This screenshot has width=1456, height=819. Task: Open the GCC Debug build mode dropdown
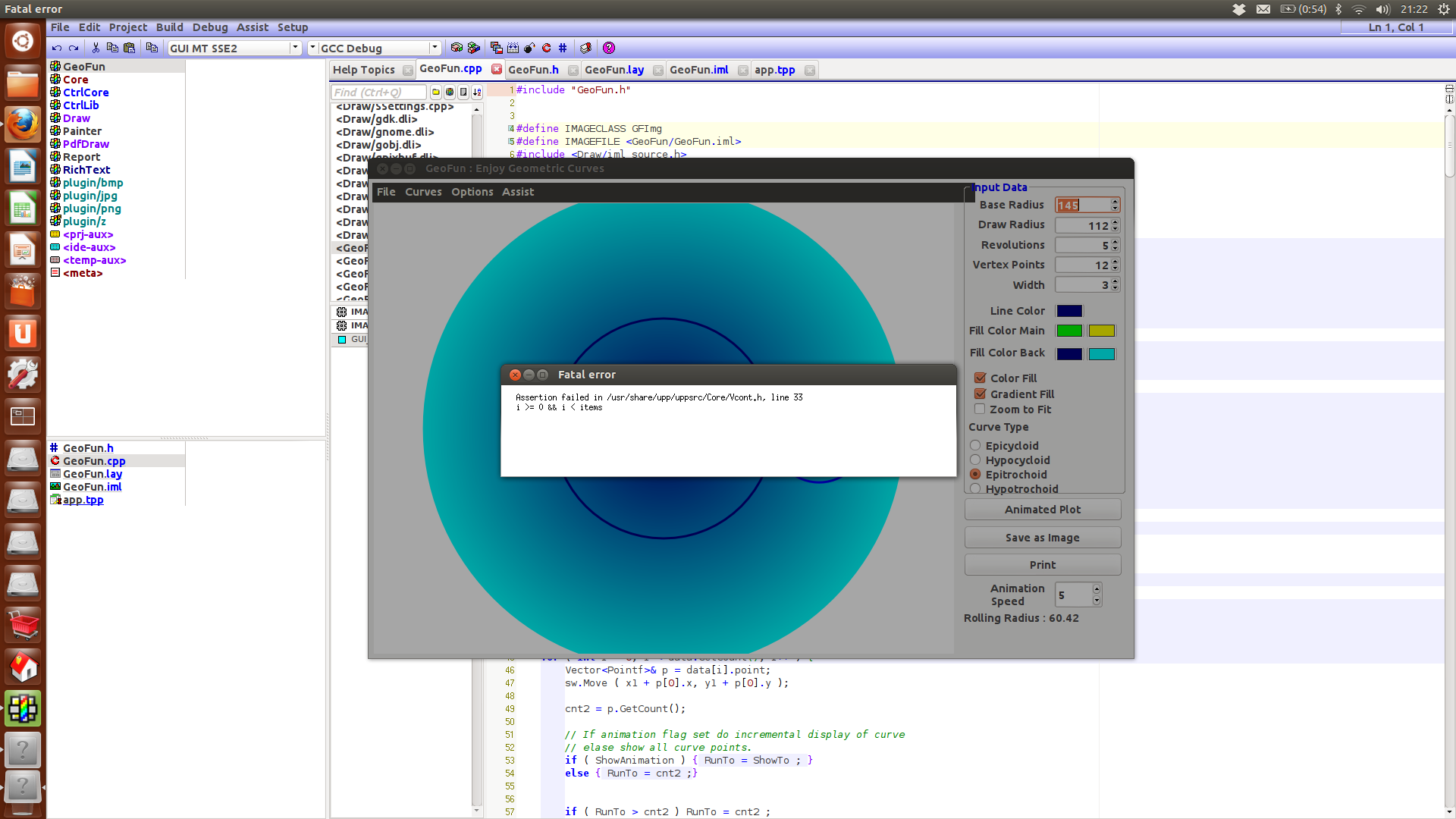[x=435, y=48]
